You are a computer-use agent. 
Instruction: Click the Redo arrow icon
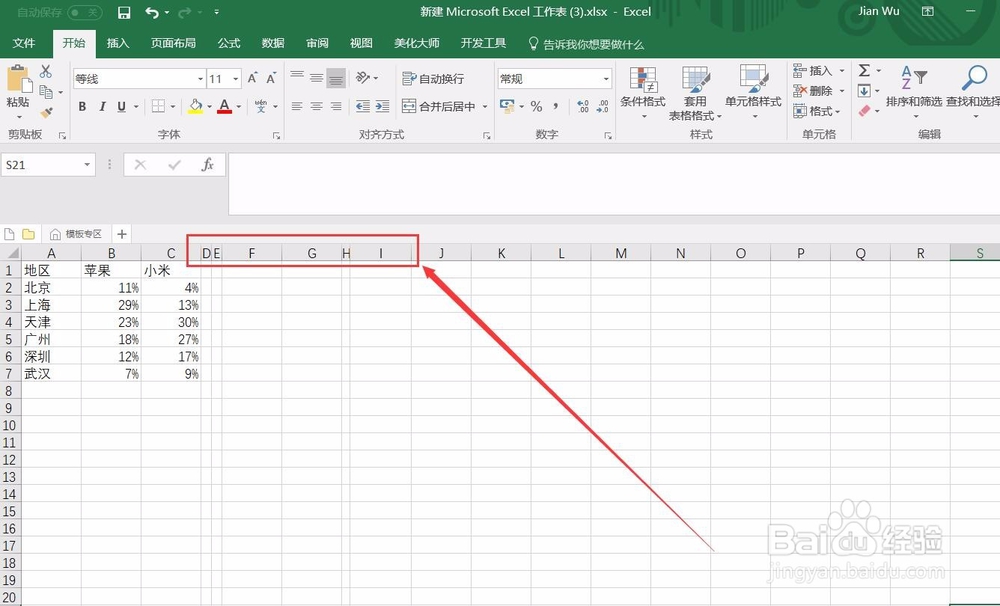[185, 12]
